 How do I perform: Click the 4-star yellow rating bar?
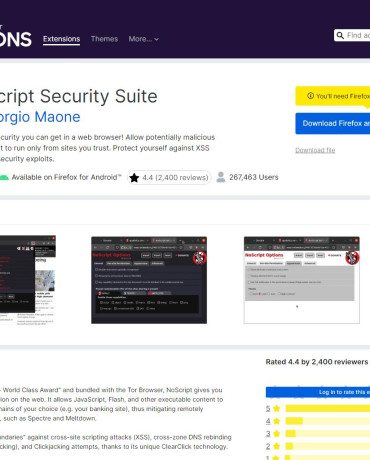tap(328, 421)
